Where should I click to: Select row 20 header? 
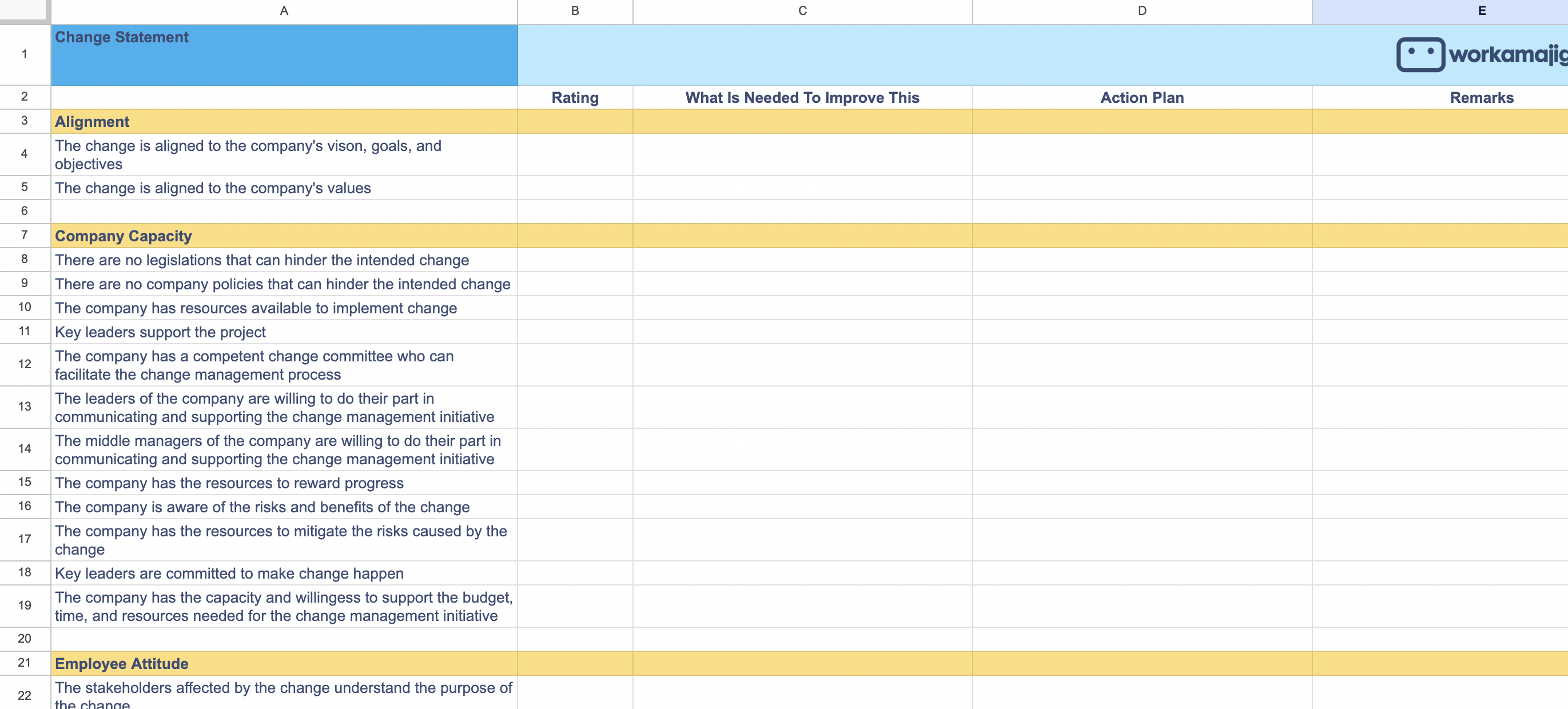click(x=25, y=639)
